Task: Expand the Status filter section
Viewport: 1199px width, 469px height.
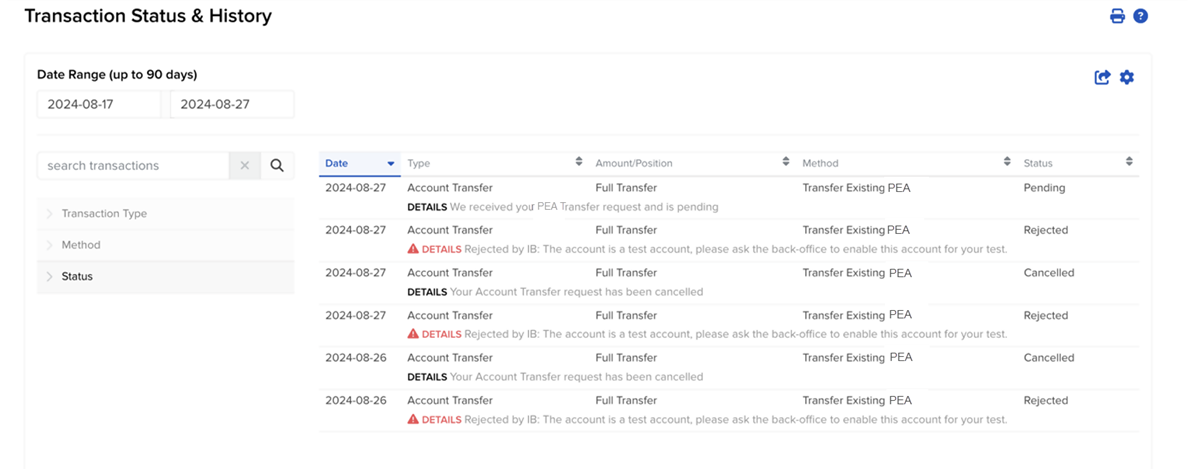Action: click(x=77, y=276)
